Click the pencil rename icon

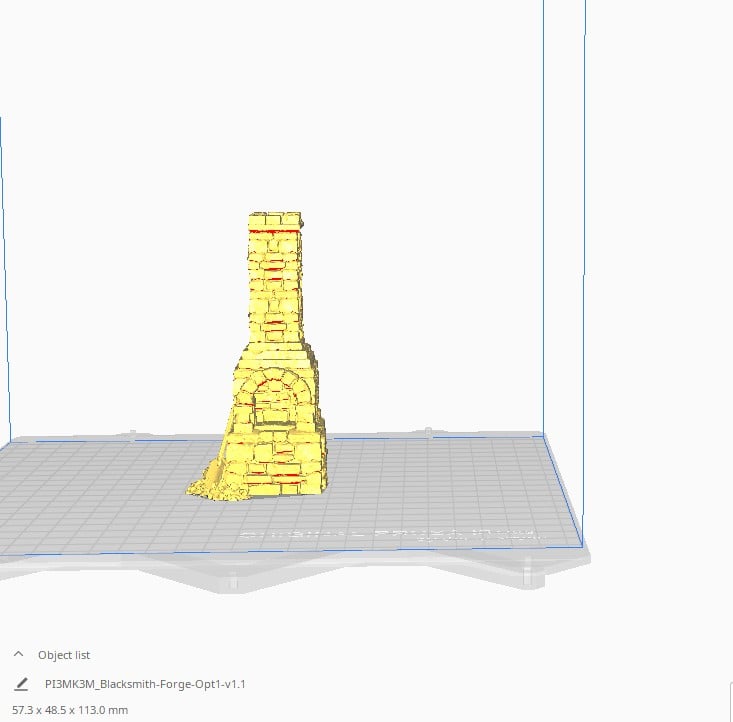22,684
